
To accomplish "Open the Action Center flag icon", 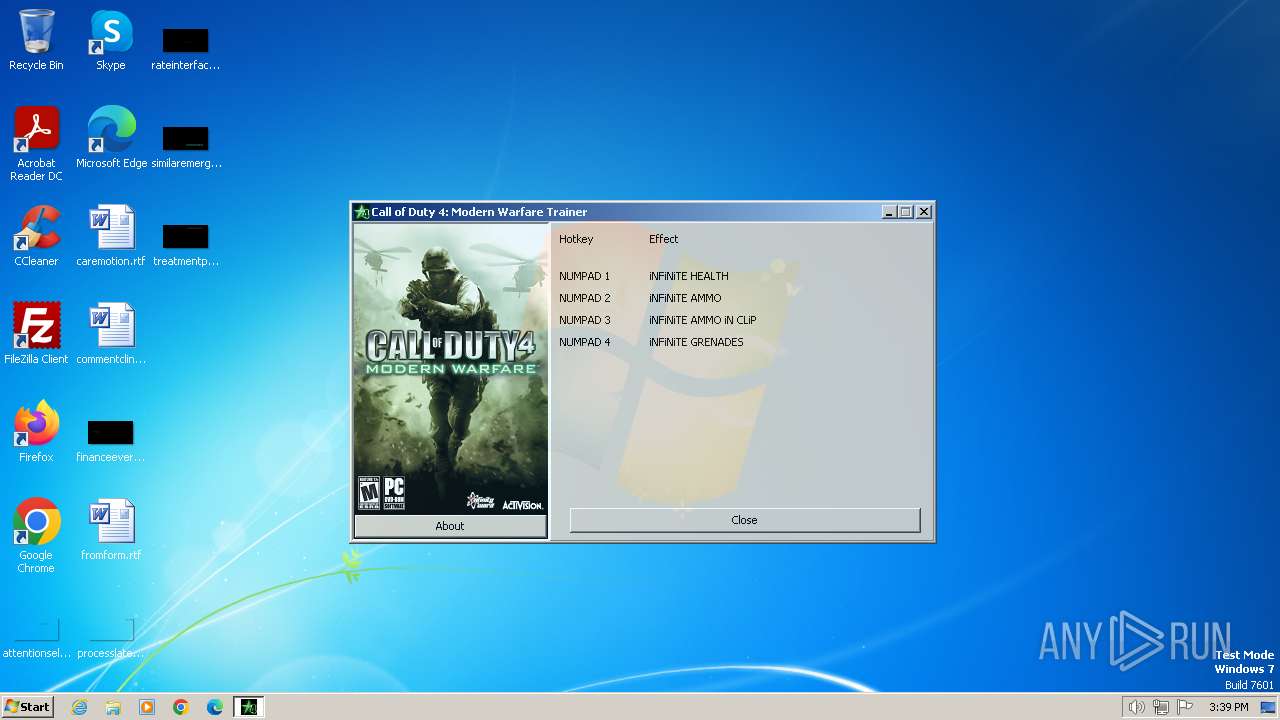I will pyautogui.click(x=1185, y=707).
